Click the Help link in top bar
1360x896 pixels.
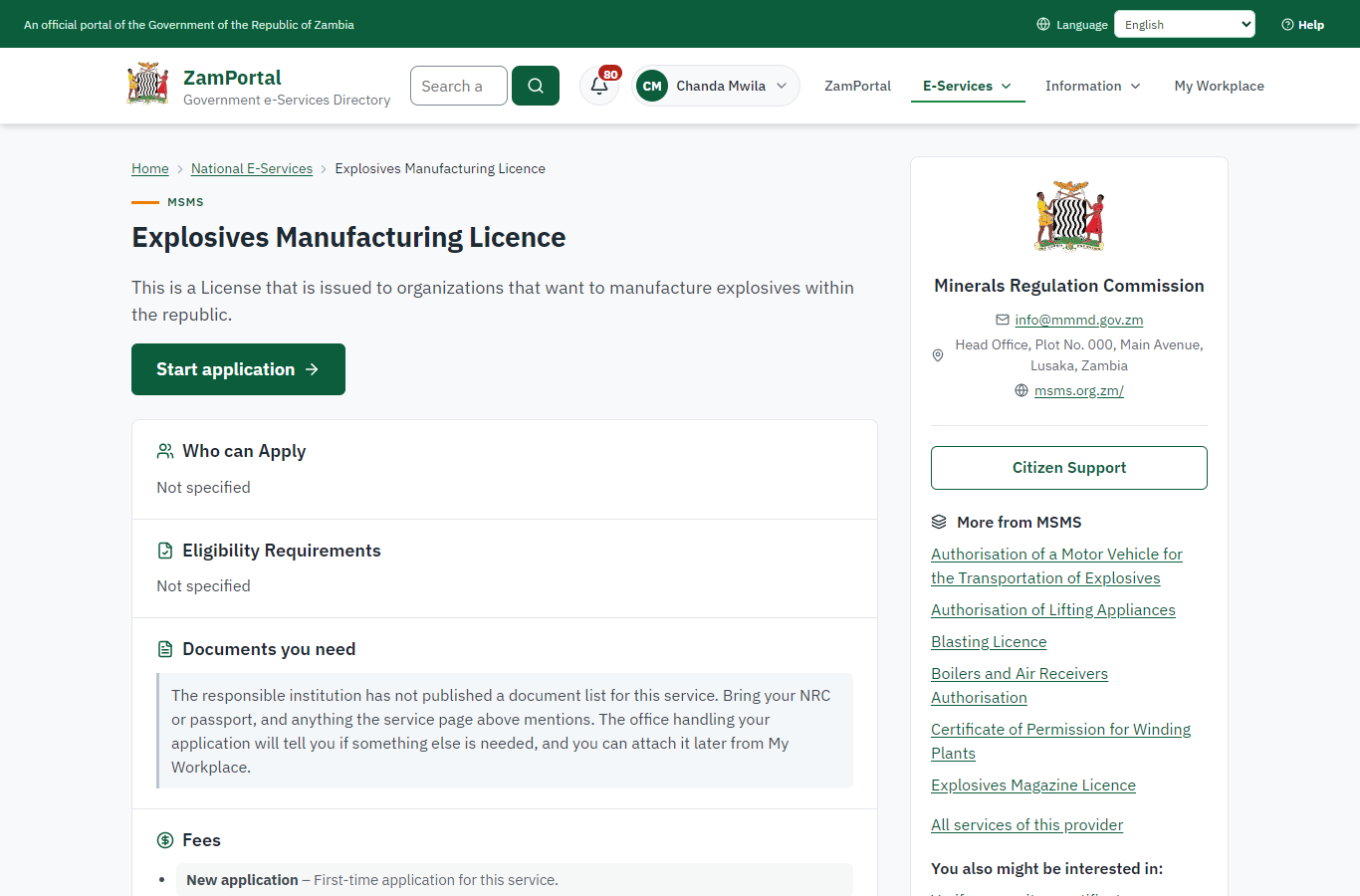click(x=1303, y=25)
